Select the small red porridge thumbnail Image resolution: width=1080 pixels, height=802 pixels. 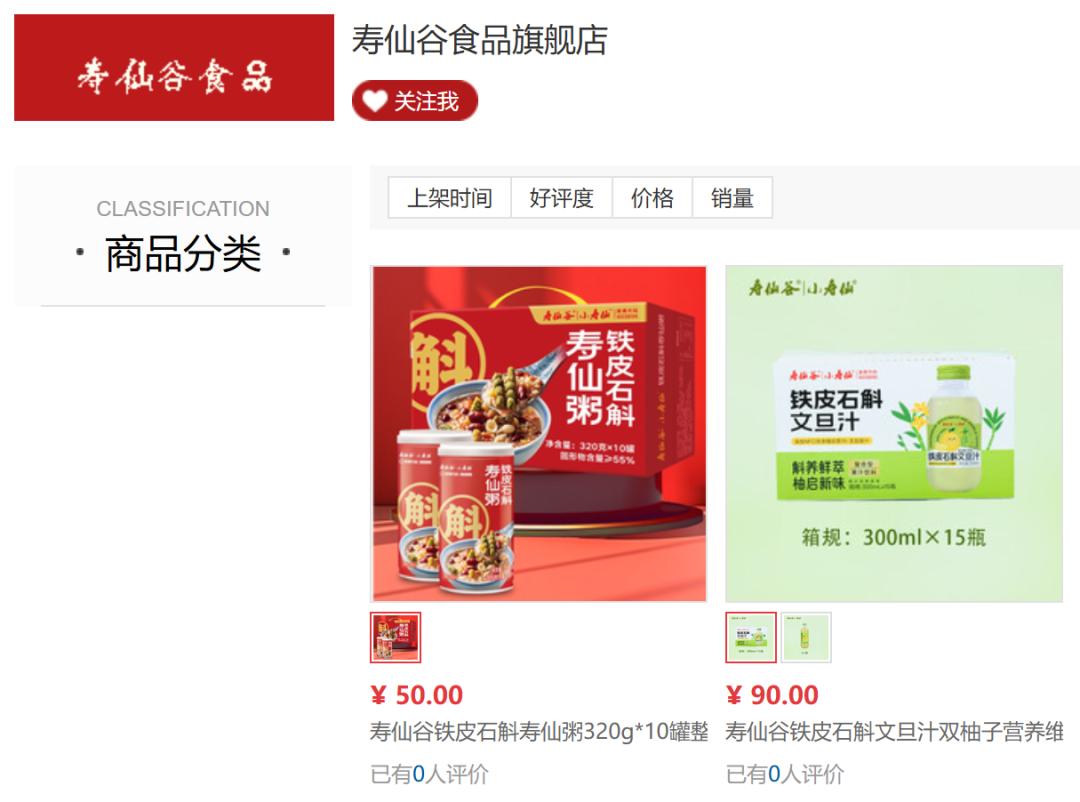[x=395, y=637]
